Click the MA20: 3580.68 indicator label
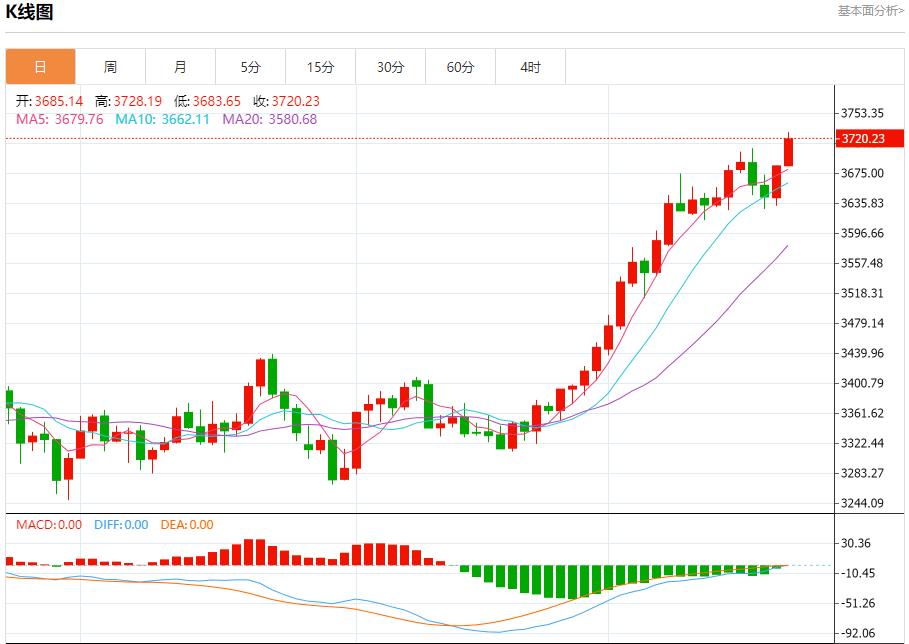 pyautogui.click(x=269, y=119)
